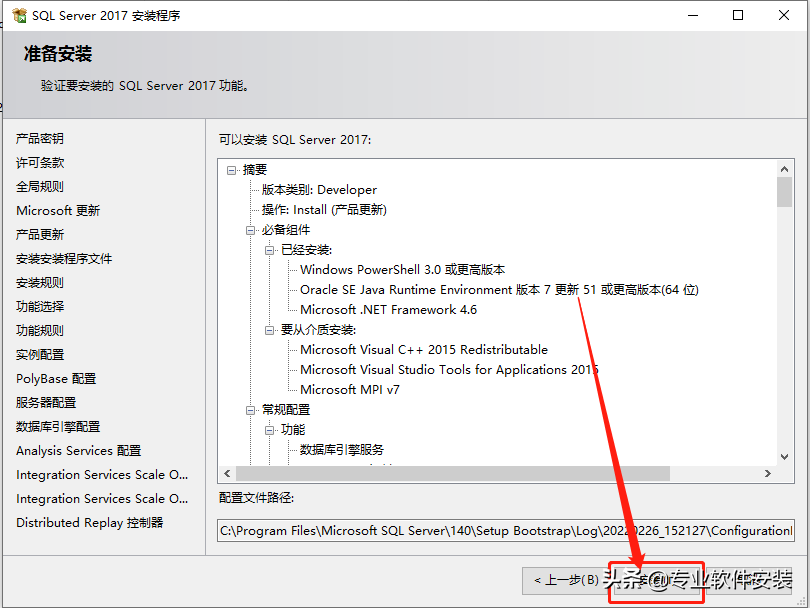Click the horizontal scrollbar right arrow

pos(768,473)
